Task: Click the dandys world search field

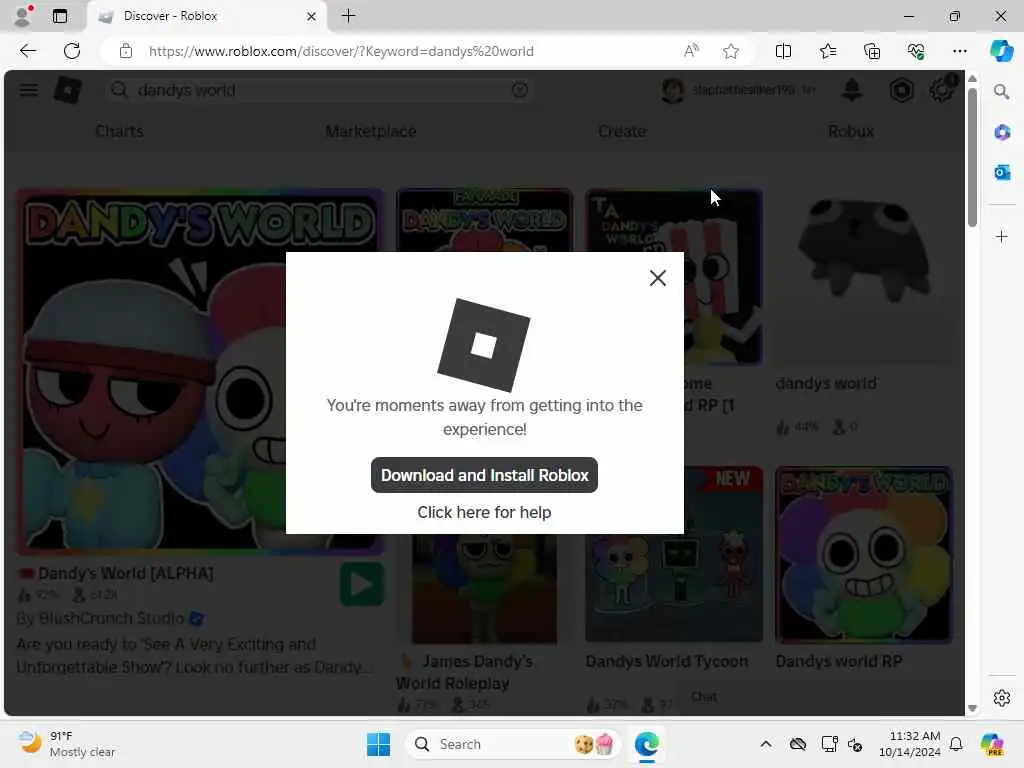Action: 320,90
